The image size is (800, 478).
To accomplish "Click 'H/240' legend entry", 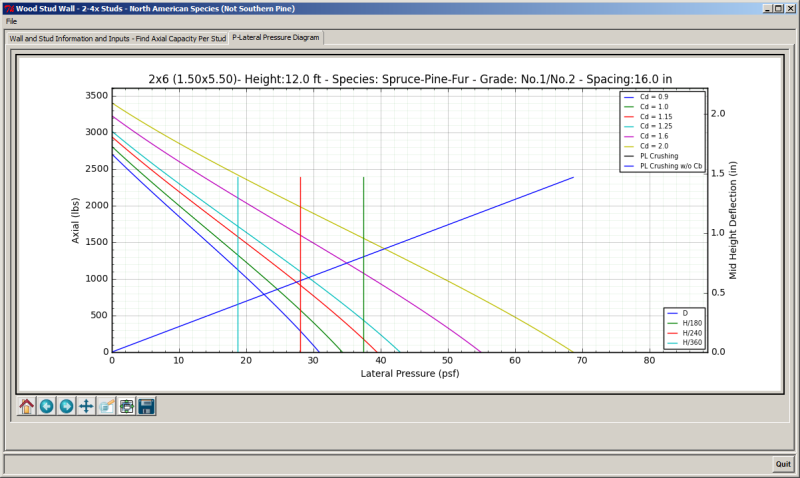I will 685,333.
